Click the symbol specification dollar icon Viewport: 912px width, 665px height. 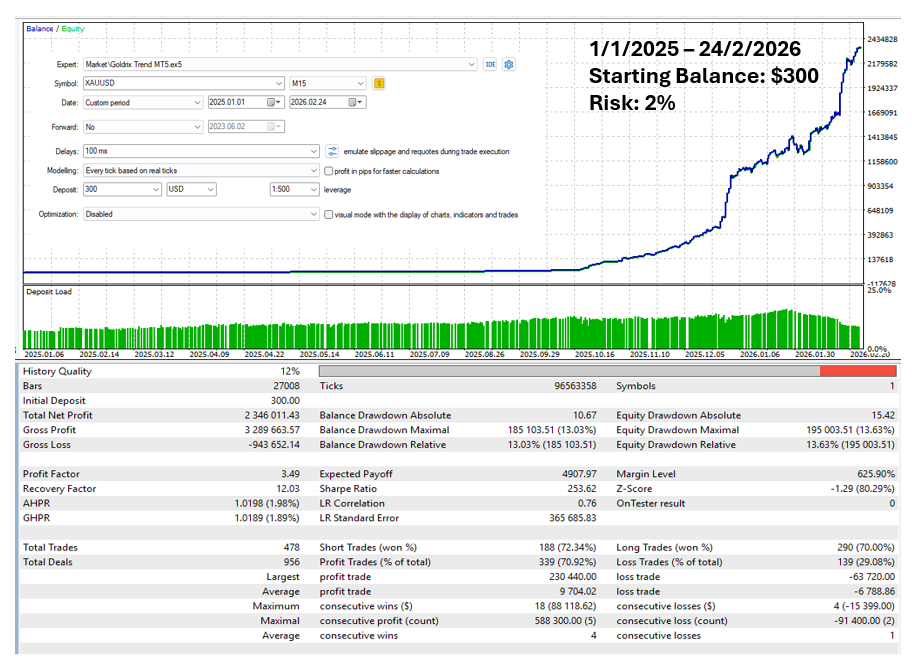point(380,83)
